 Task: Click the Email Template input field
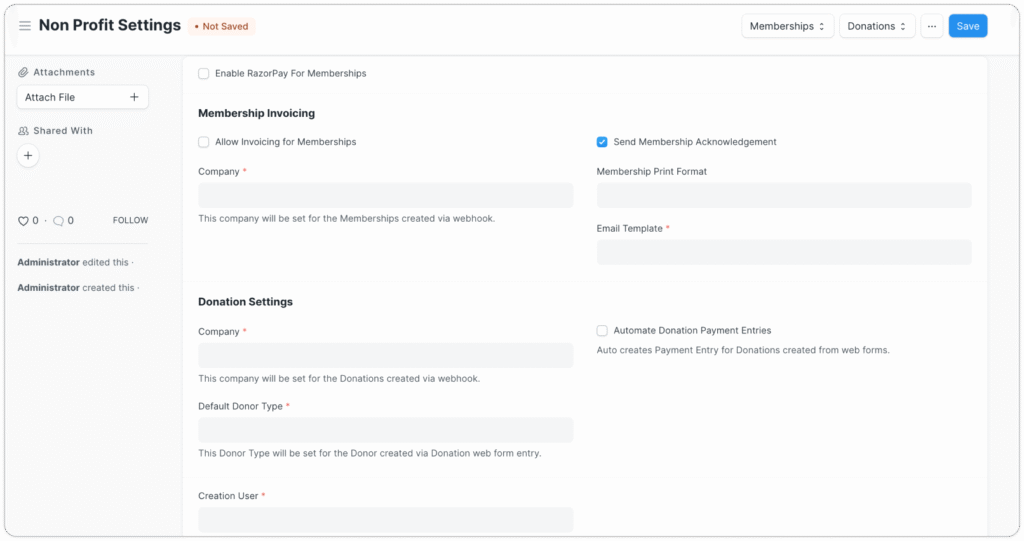(783, 252)
